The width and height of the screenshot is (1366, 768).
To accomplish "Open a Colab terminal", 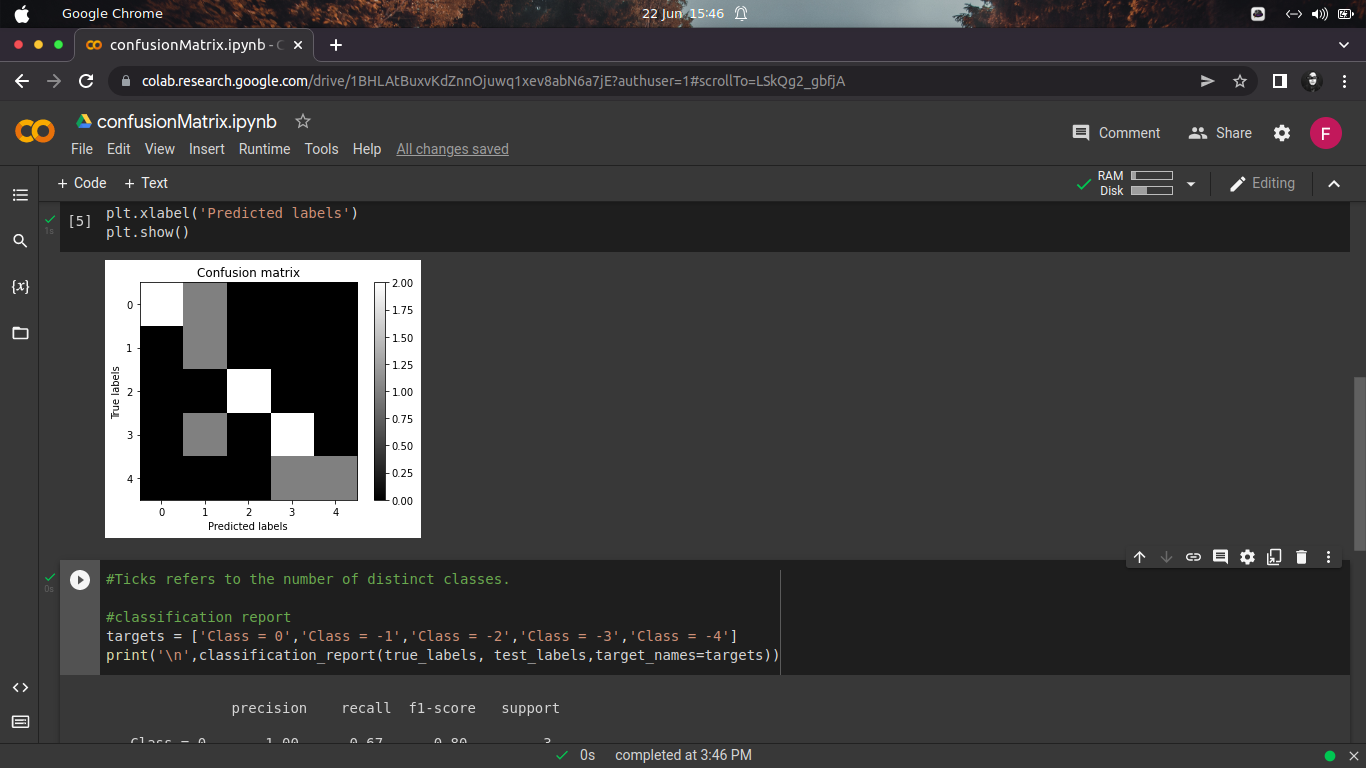I will [x=20, y=721].
